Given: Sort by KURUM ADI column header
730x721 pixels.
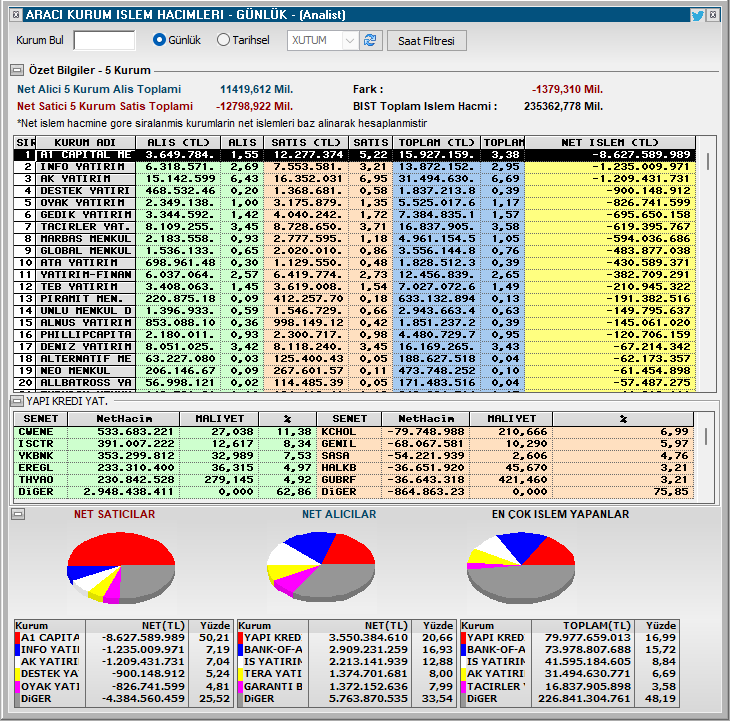Looking at the screenshot, I should (86, 142).
